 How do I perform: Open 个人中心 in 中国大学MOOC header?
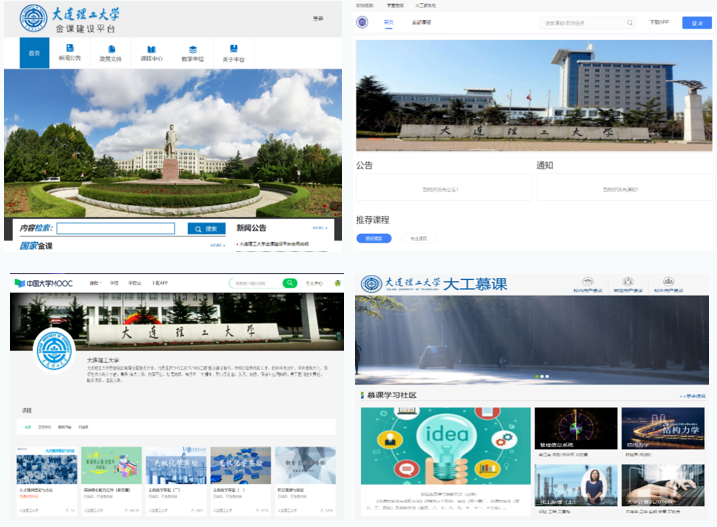pos(314,284)
